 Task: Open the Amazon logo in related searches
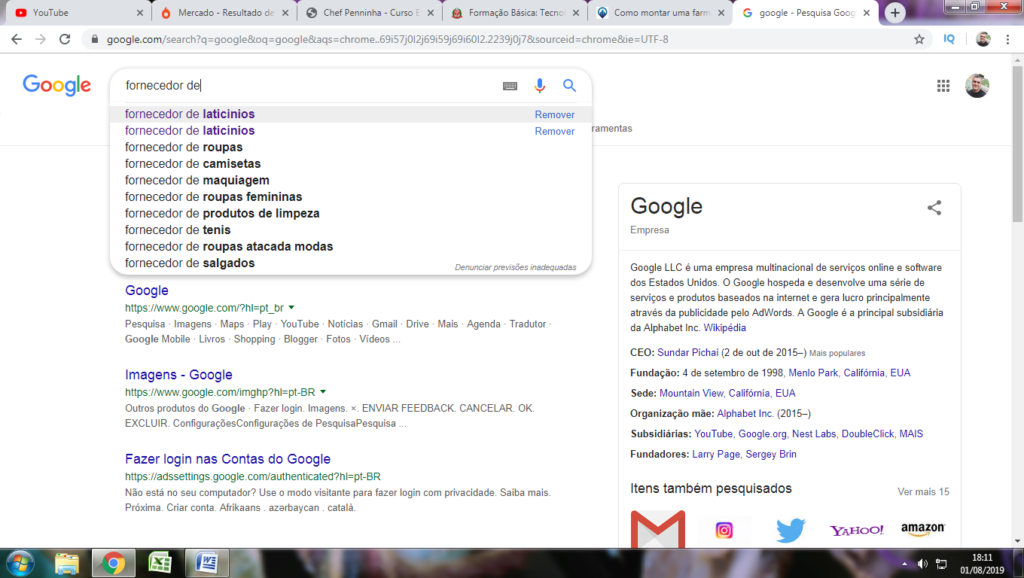point(923,528)
